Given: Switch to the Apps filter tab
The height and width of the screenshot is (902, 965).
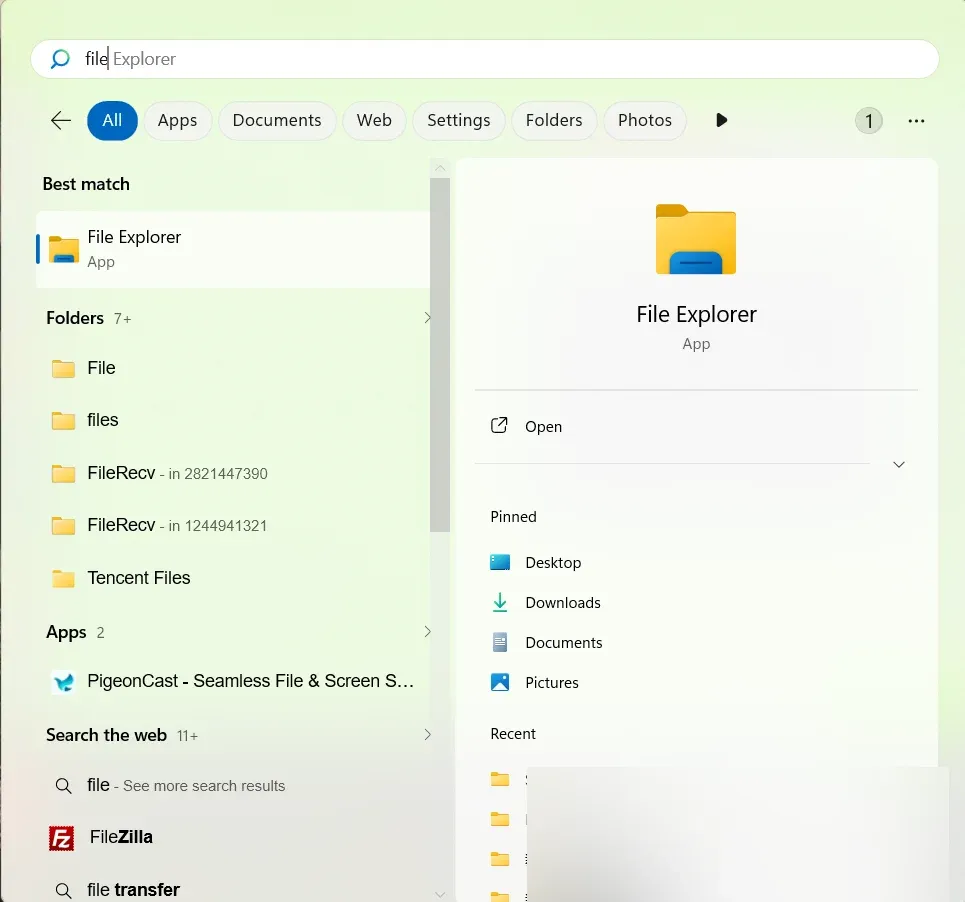Looking at the screenshot, I should click(177, 121).
